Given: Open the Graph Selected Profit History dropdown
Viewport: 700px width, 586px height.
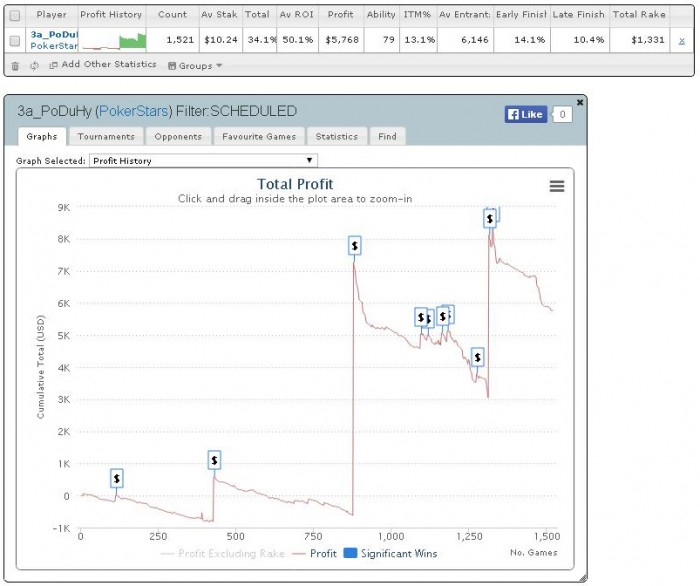Looking at the screenshot, I should pyautogui.click(x=203, y=161).
